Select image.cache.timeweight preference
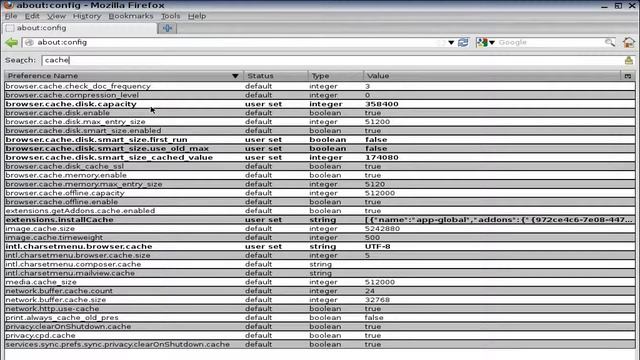Viewport: 640px width, 360px height. [x=320, y=238]
